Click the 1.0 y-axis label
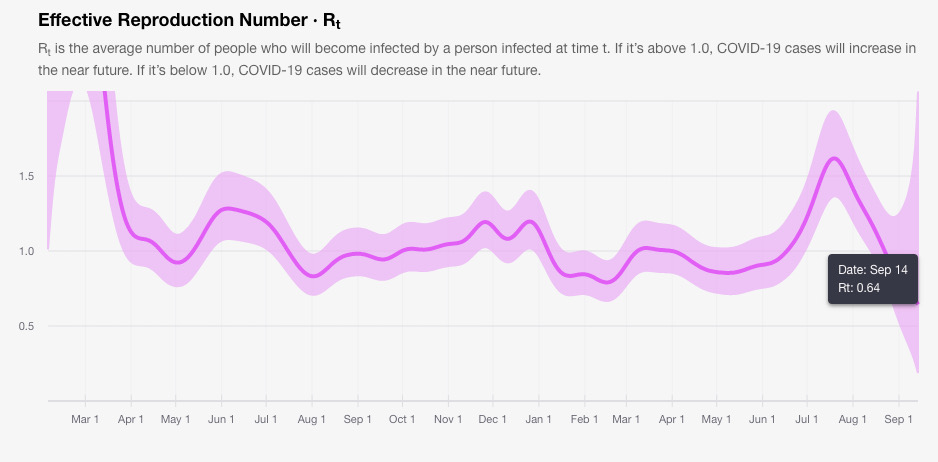 [29, 251]
